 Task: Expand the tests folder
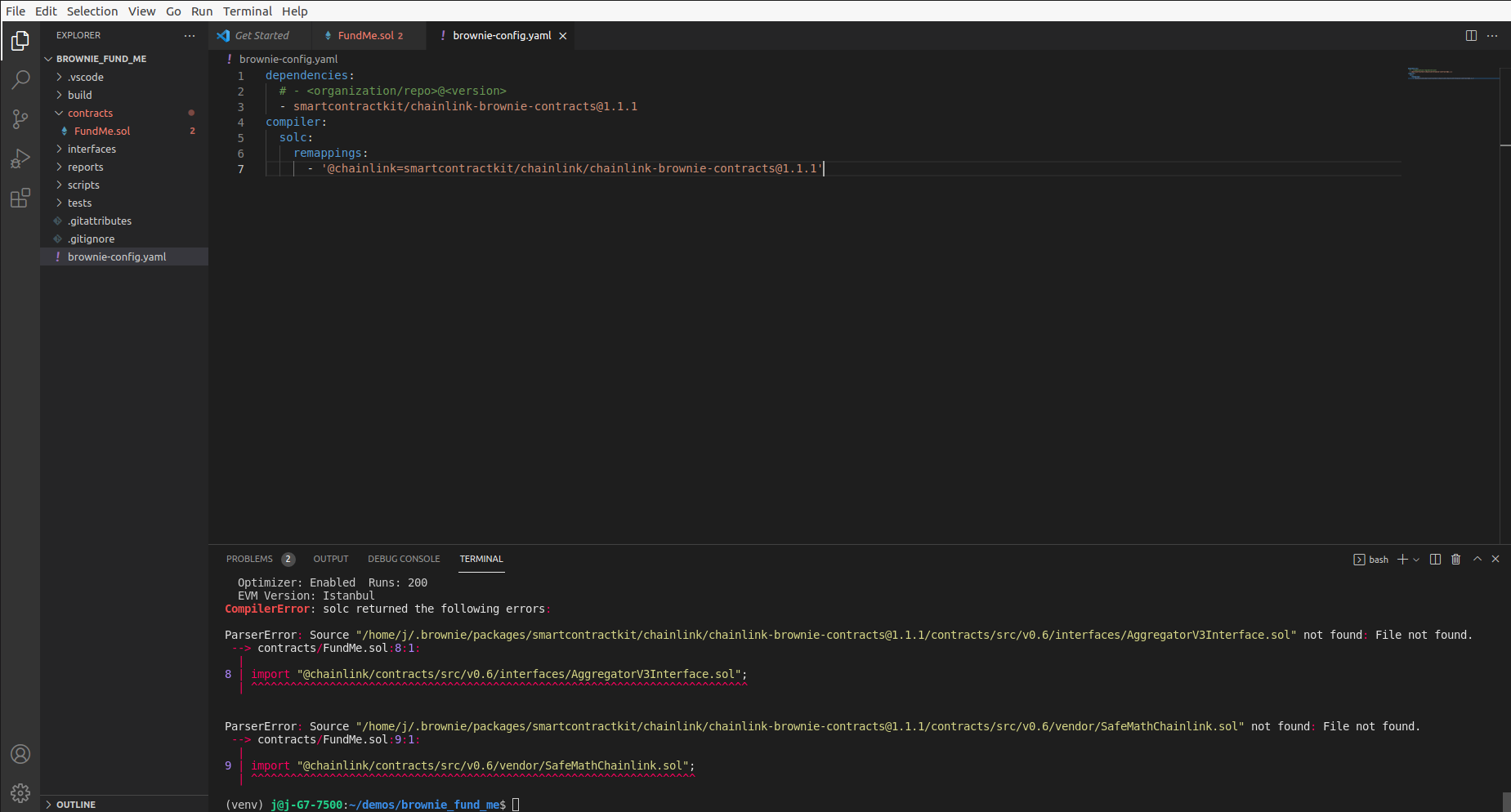(124, 203)
